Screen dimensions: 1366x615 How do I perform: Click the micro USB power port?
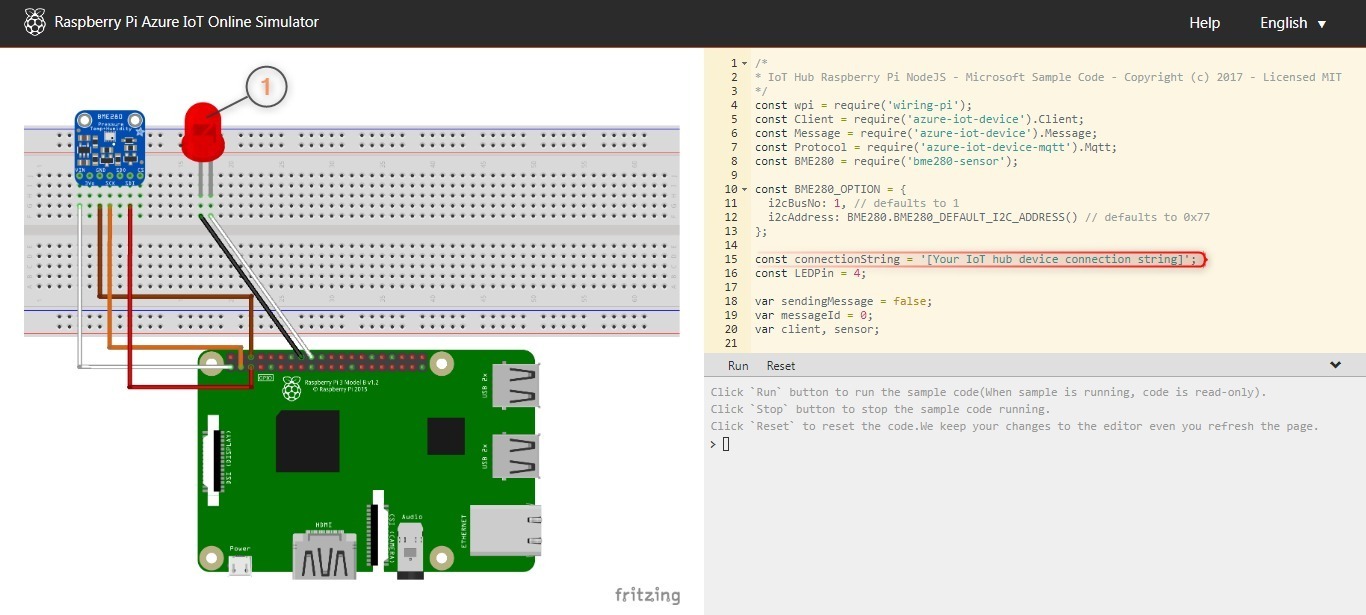click(240, 565)
